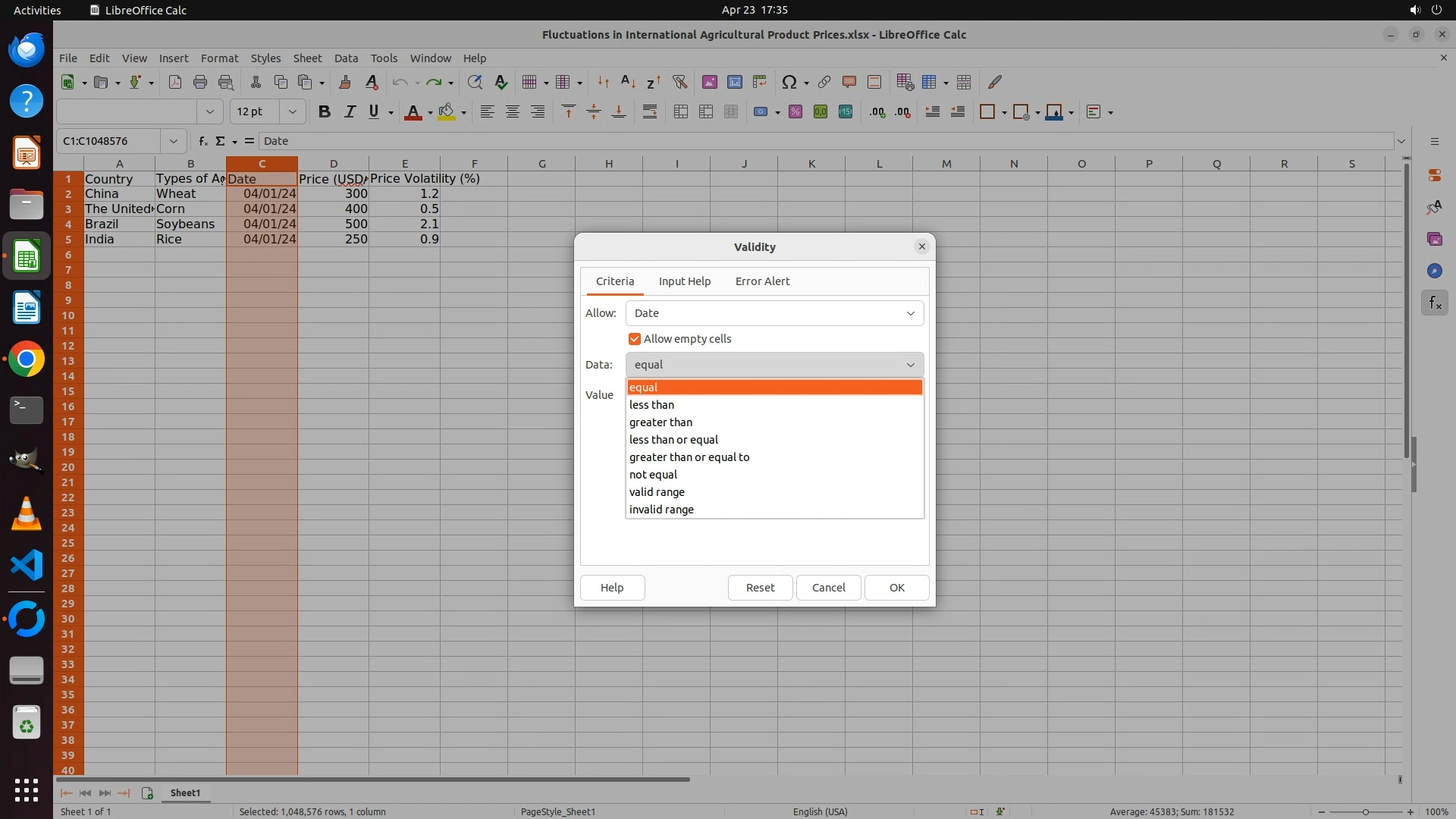Click the Sheet1 tab at bottom
This screenshot has width=1456, height=819.
coord(185,792)
